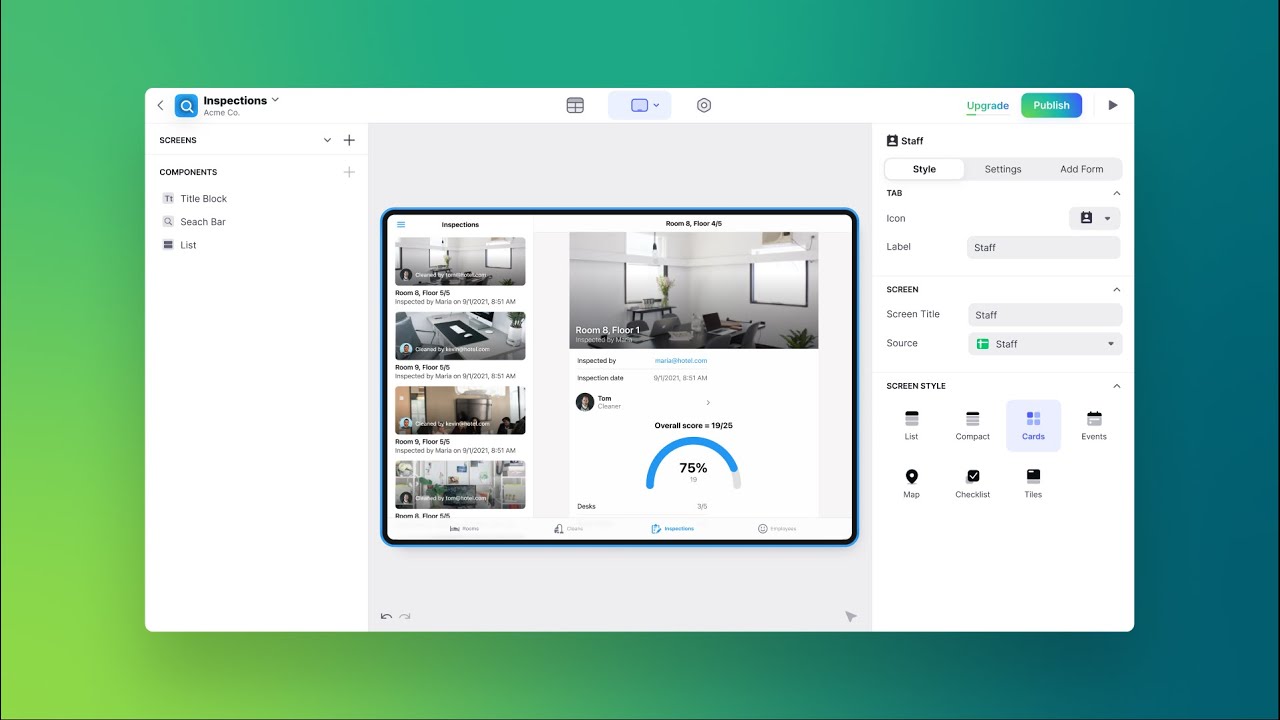Open the Tom Cleaner row
Screen dimensions: 1280x720
644,402
